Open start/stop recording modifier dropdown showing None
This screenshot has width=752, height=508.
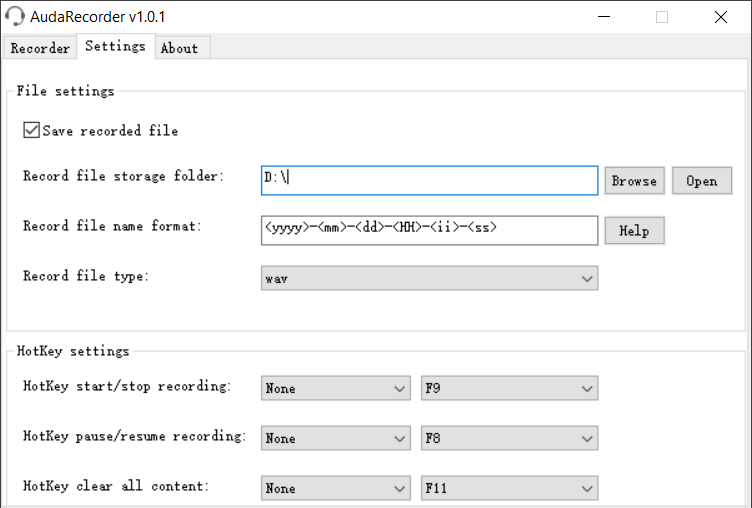click(x=335, y=388)
